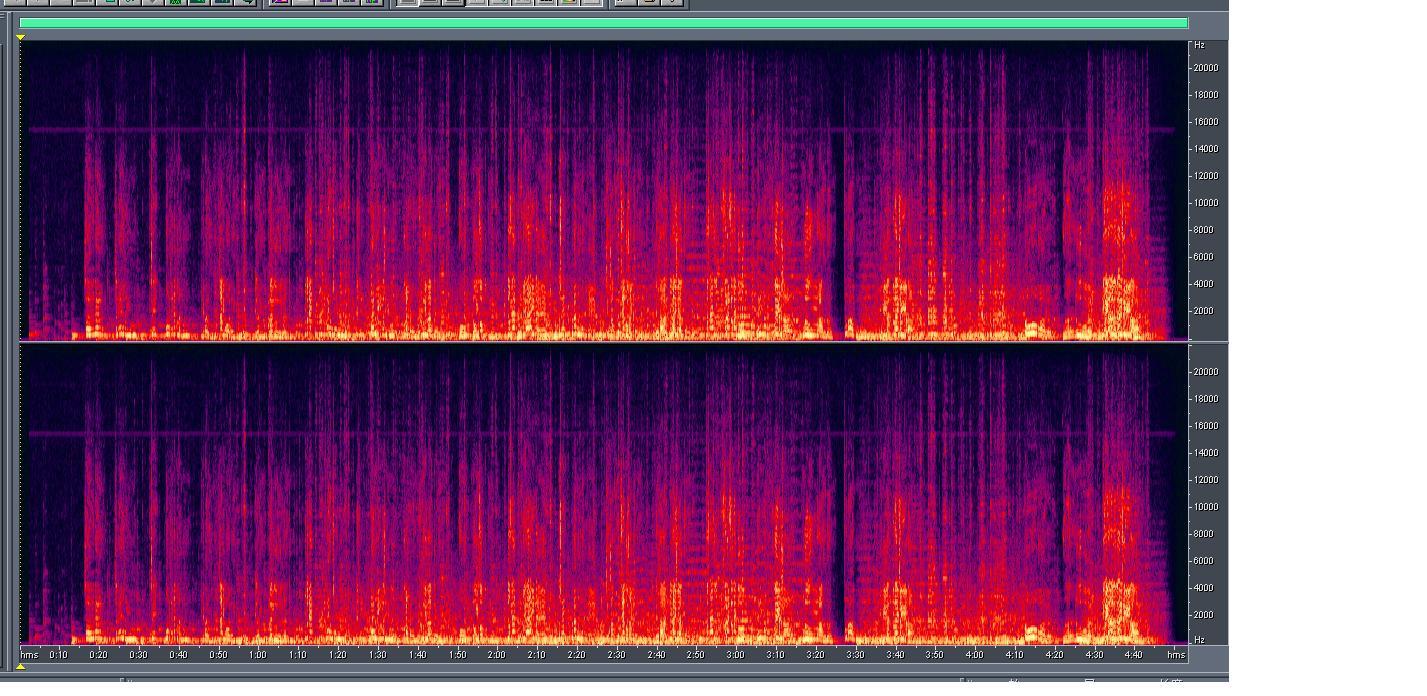Viewport: 1427px width, 696px height.
Task: Click the 16000 Hz label of the right channel
Action: pyautogui.click(x=1205, y=426)
